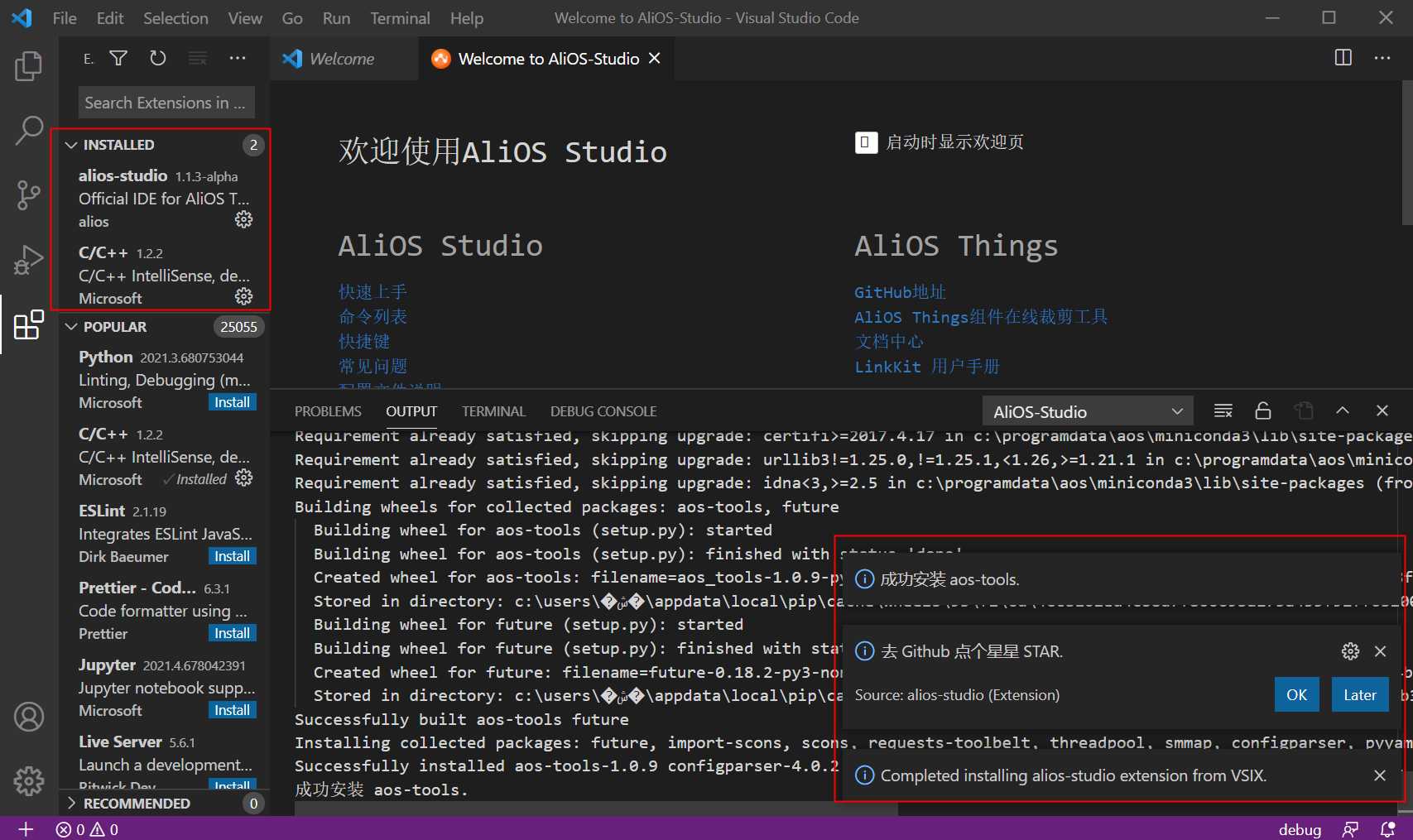Open the Run menu
Image resolution: width=1413 pixels, height=840 pixels.
tap(336, 17)
